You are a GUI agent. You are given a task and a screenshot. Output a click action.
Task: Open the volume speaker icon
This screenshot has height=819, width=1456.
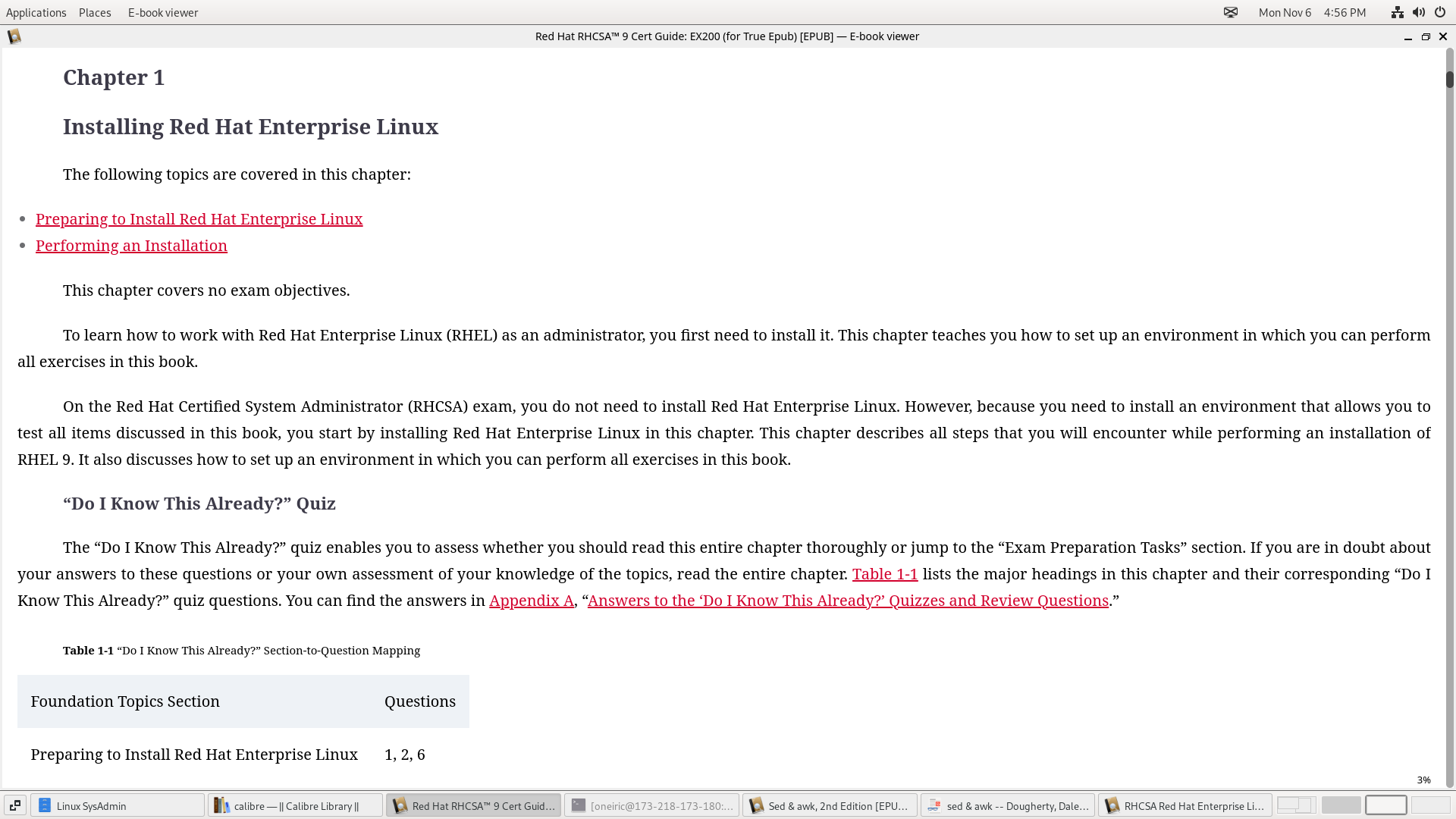pyautogui.click(x=1418, y=12)
